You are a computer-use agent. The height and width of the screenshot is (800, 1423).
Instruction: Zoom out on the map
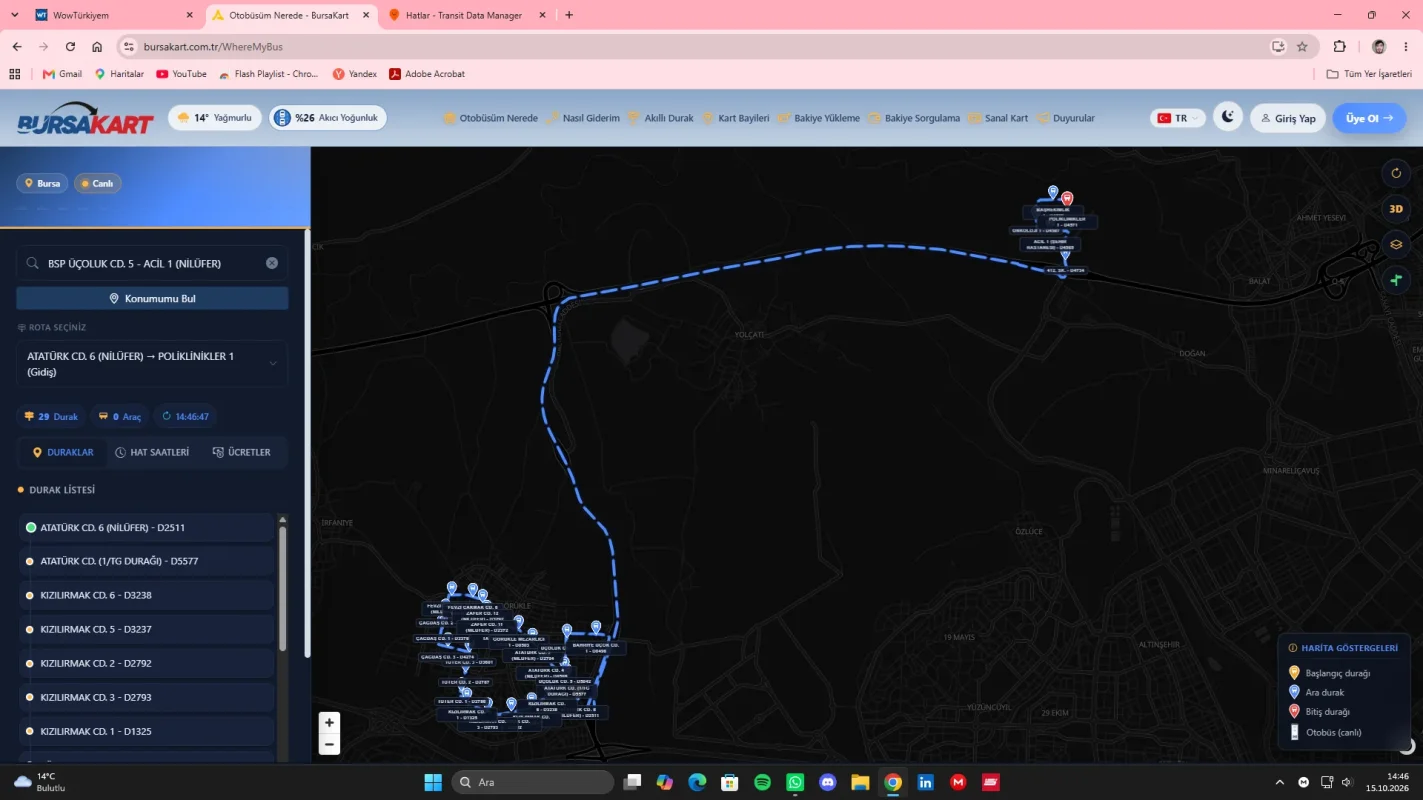pyautogui.click(x=329, y=744)
